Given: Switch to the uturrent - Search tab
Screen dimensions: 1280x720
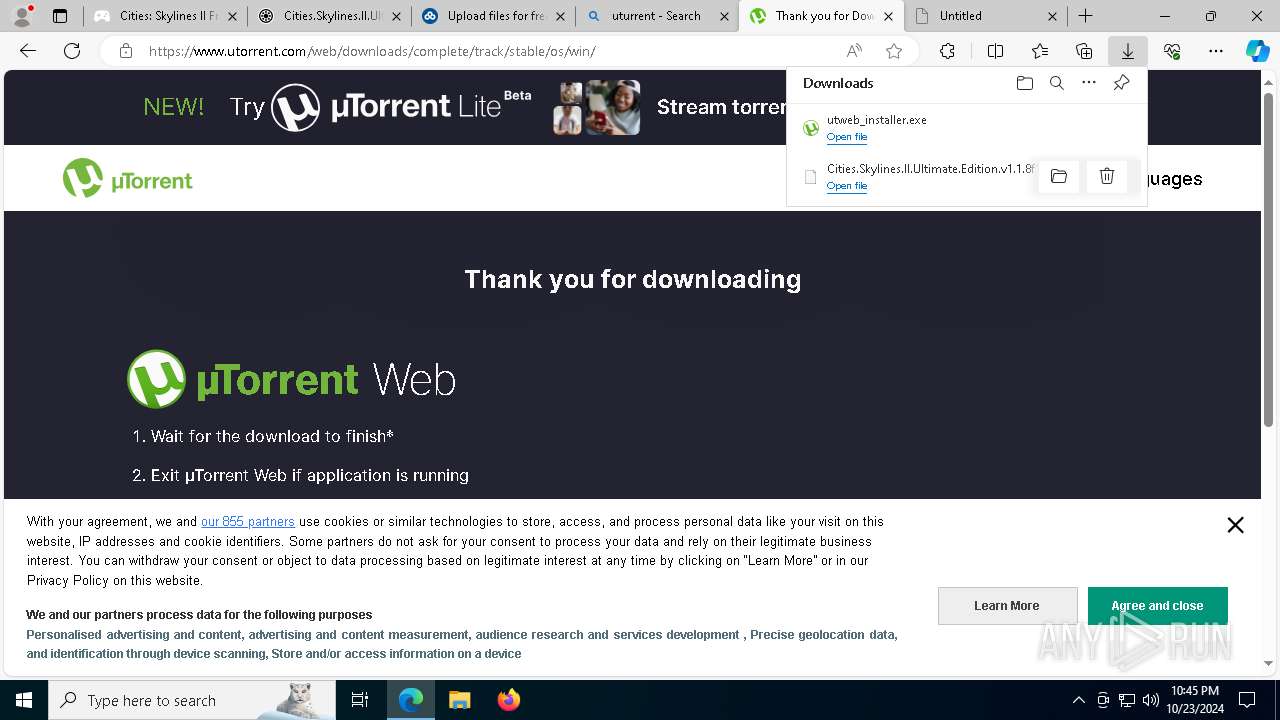Looking at the screenshot, I should click(x=657, y=16).
